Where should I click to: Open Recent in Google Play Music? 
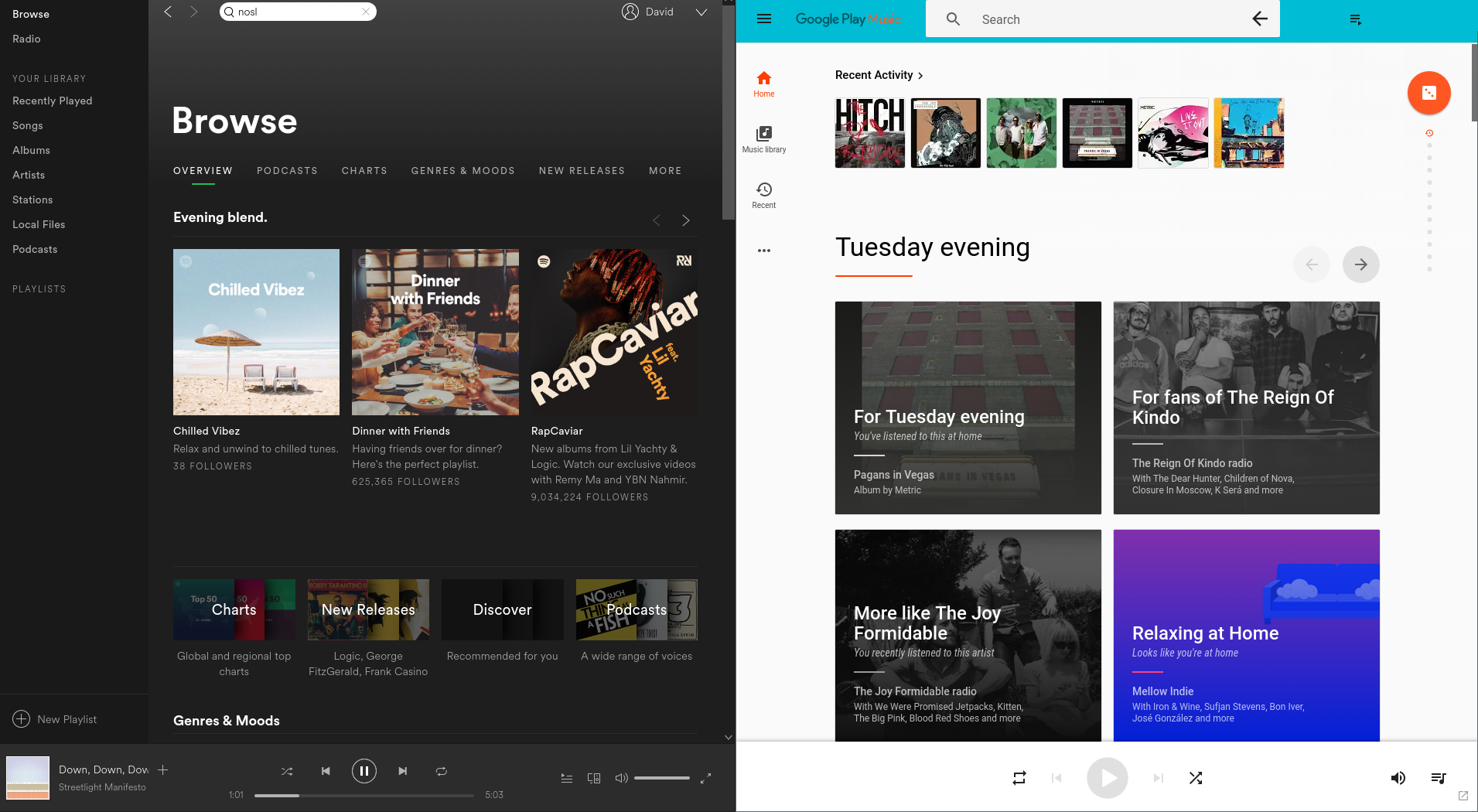click(764, 196)
